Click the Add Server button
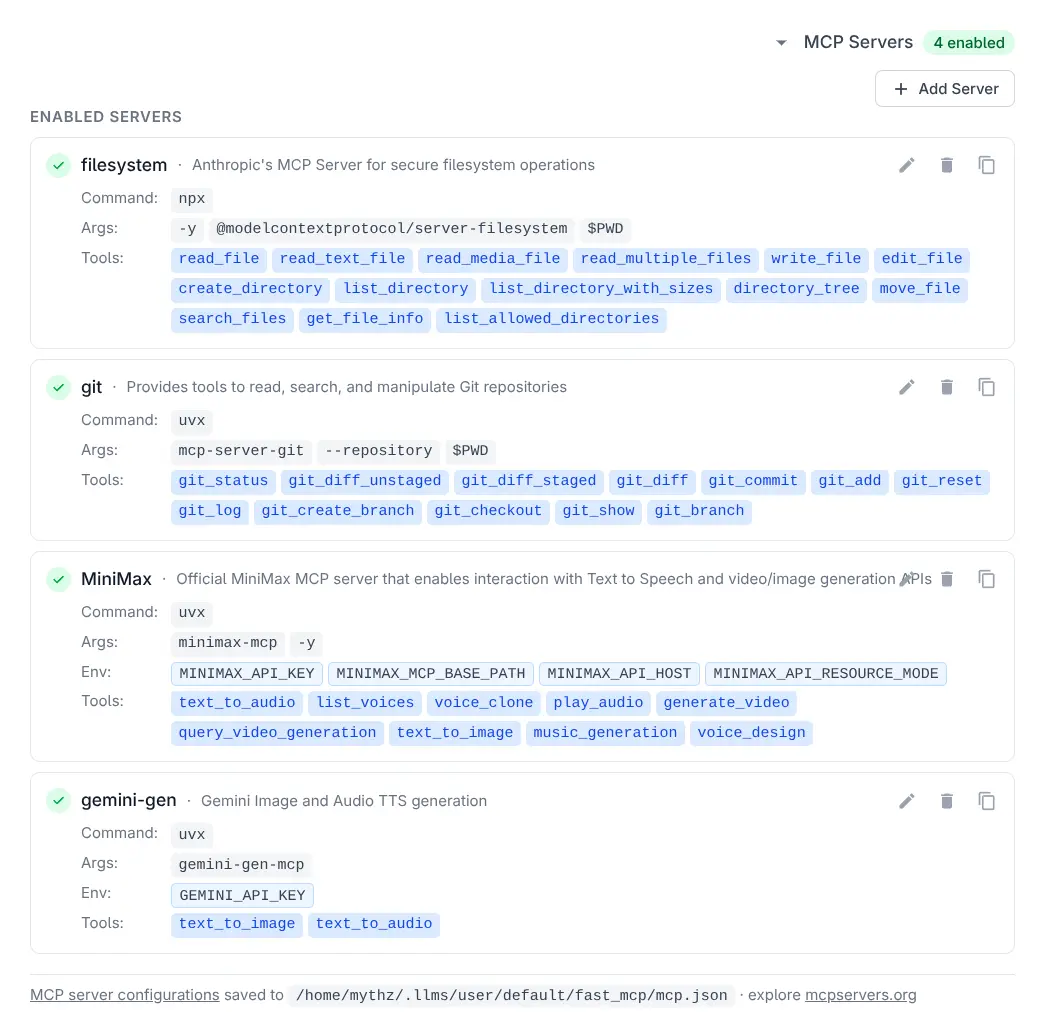This screenshot has width=1045, height=1025. [944, 88]
